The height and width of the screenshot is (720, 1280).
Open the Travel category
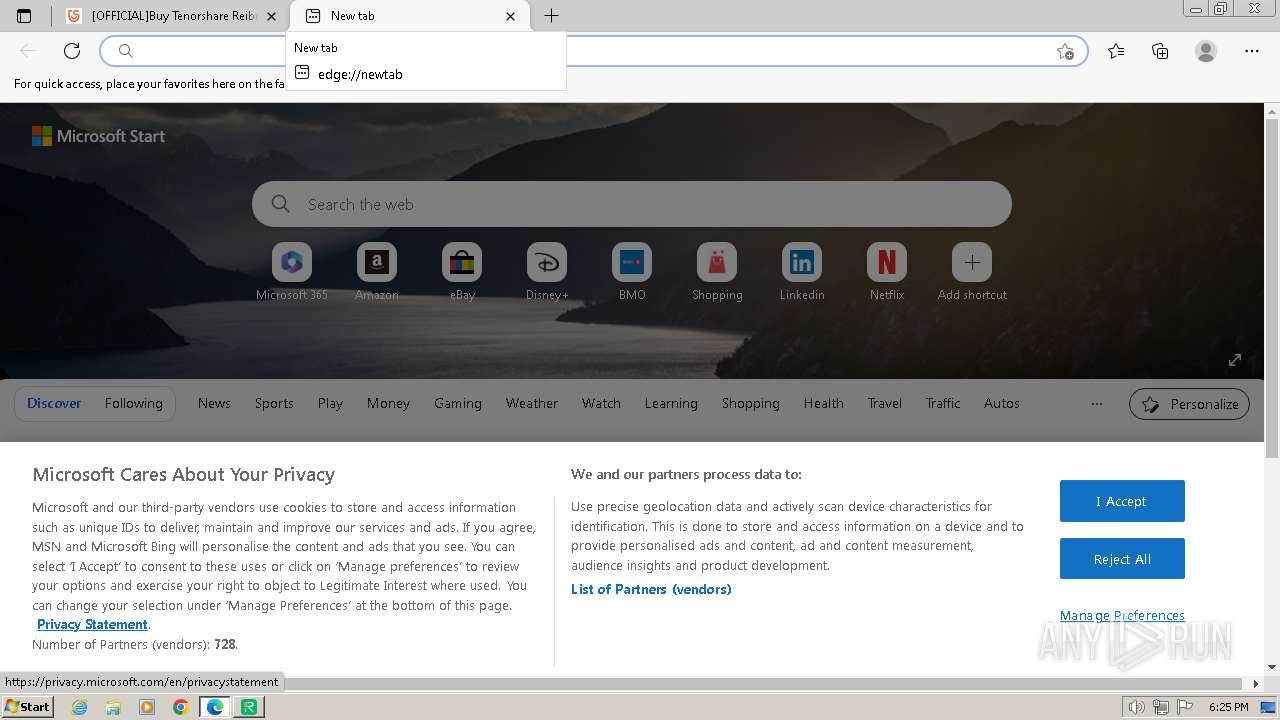[x=885, y=403]
